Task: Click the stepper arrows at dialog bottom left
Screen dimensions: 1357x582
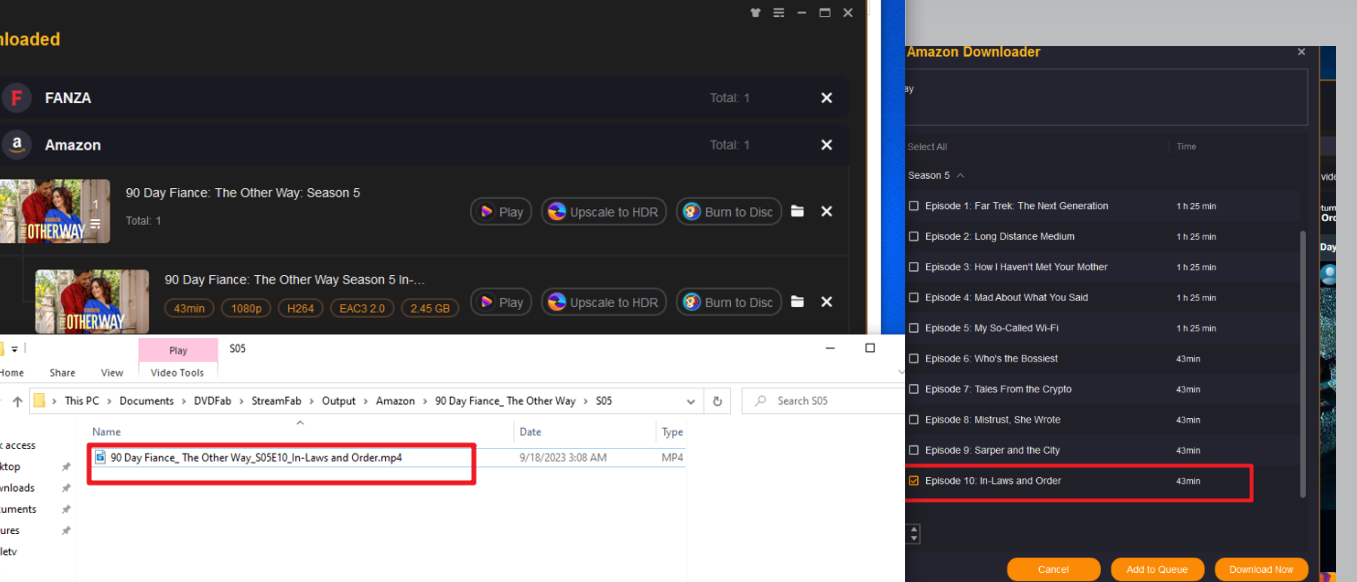Action: [x=913, y=534]
